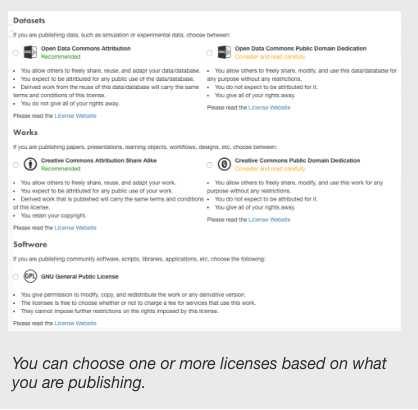Image resolution: width=418 pixels, height=410 pixels.
Task: Visit License Website link for Share Alike
Action: click(x=75, y=228)
